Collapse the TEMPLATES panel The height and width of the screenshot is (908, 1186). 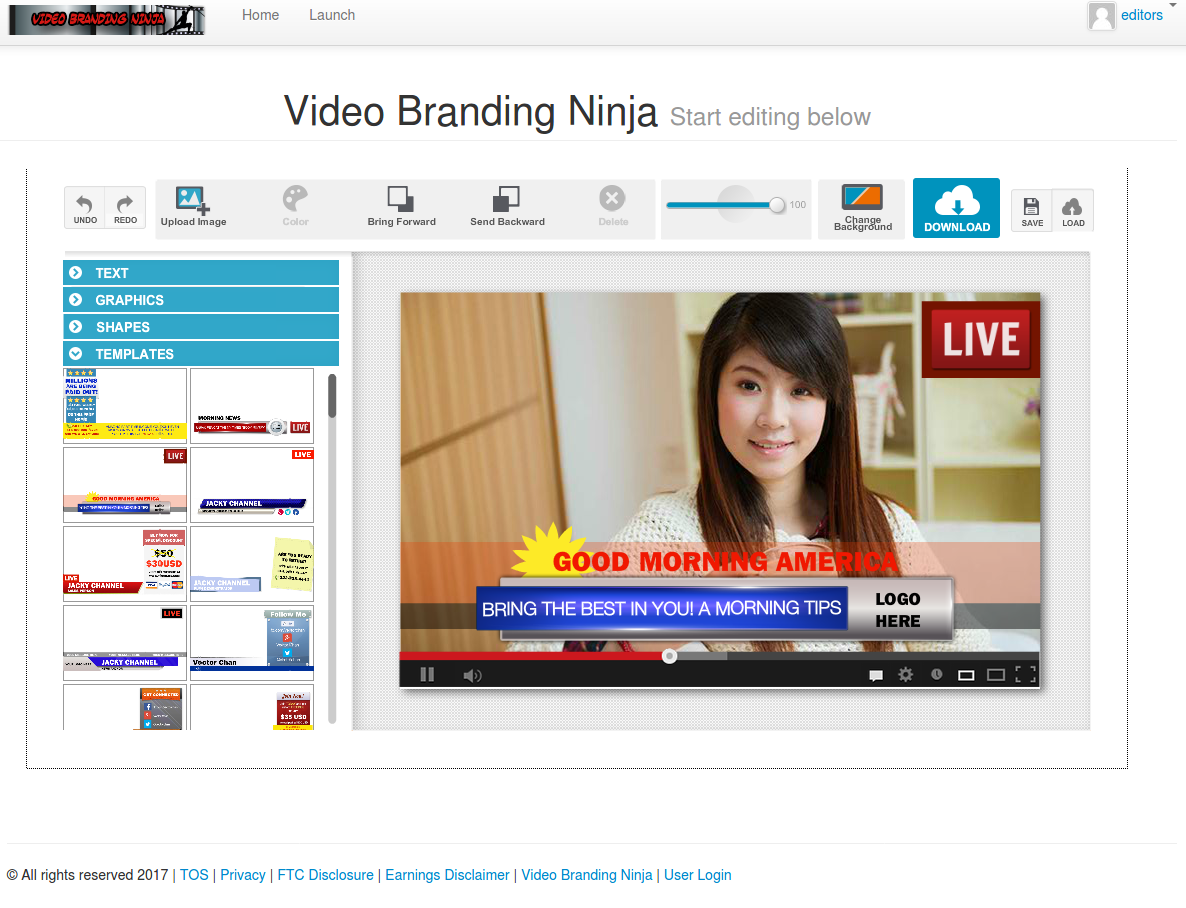coord(200,353)
